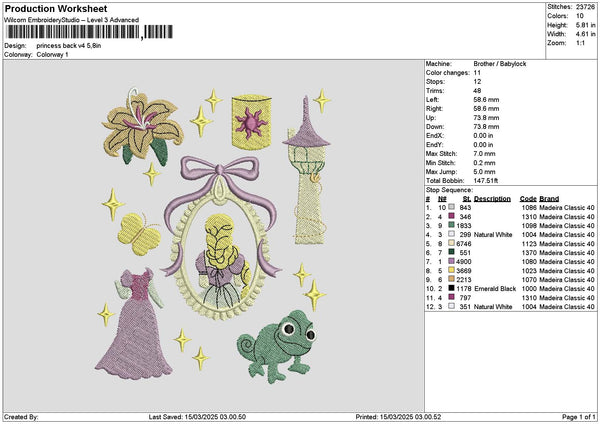Click the embroidered lily flower motif
The width and height of the screenshot is (600, 424).
pyautogui.click(x=142, y=127)
